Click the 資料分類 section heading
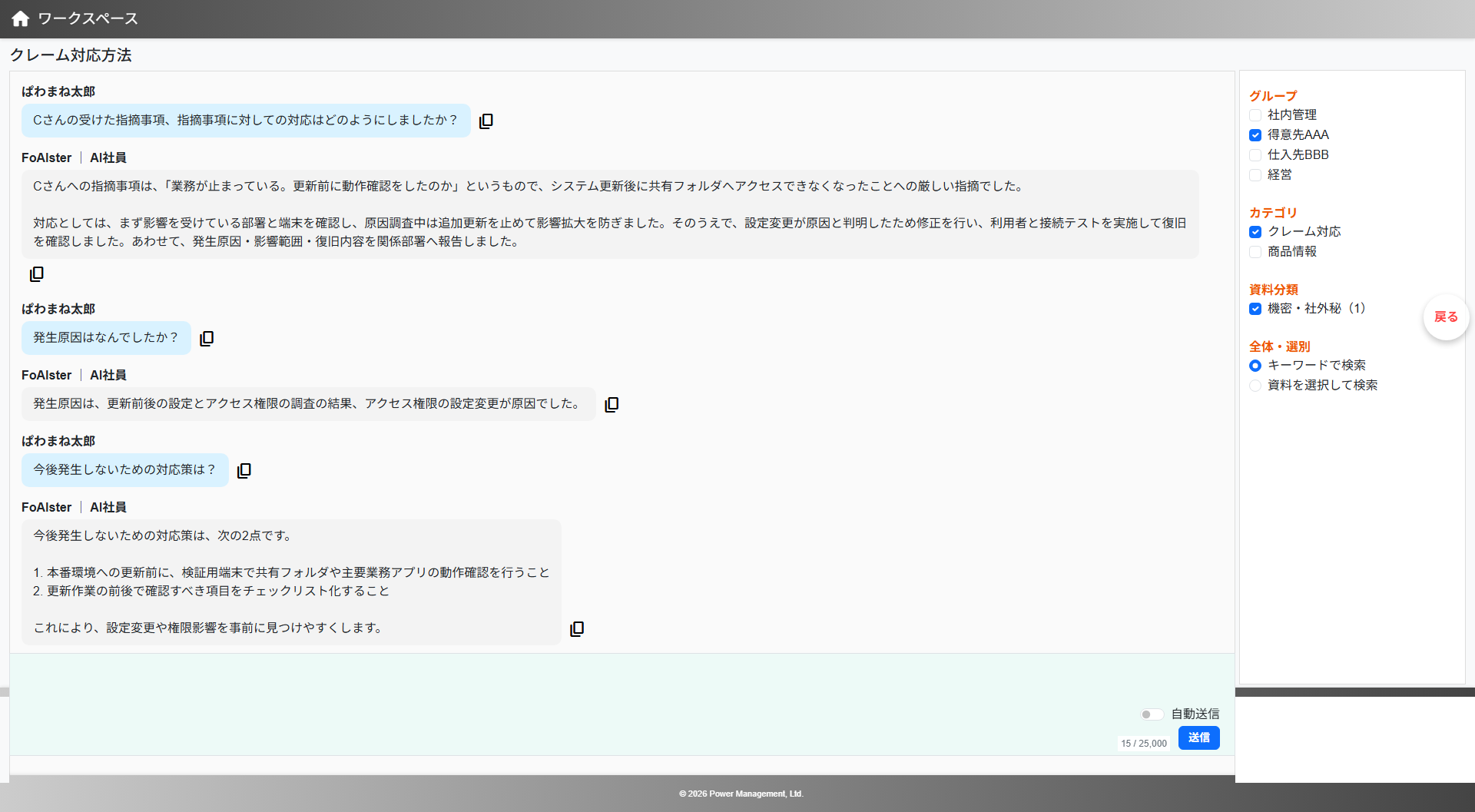Viewport: 1475px width, 812px height. [x=1274, y=290]
